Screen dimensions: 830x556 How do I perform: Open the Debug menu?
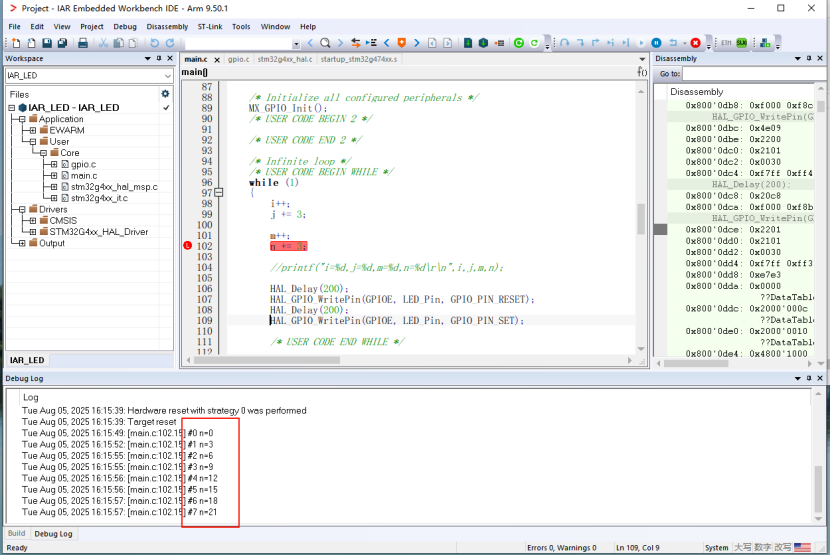[x=125, y=26]
